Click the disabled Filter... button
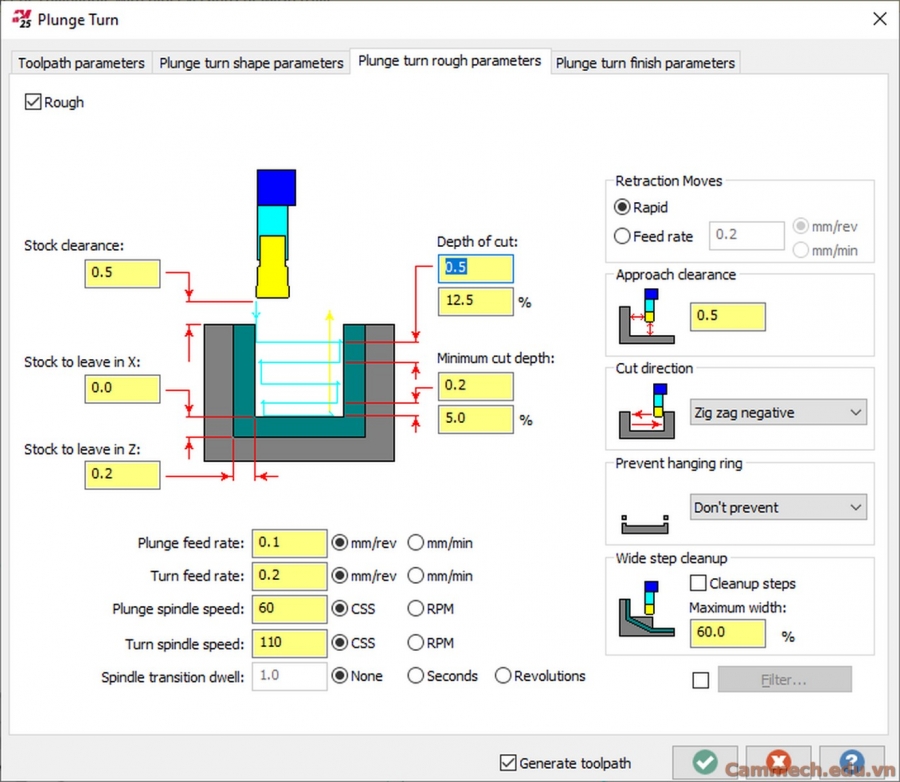The height and width of the screenshot is (782, 900). coord(785,680)
